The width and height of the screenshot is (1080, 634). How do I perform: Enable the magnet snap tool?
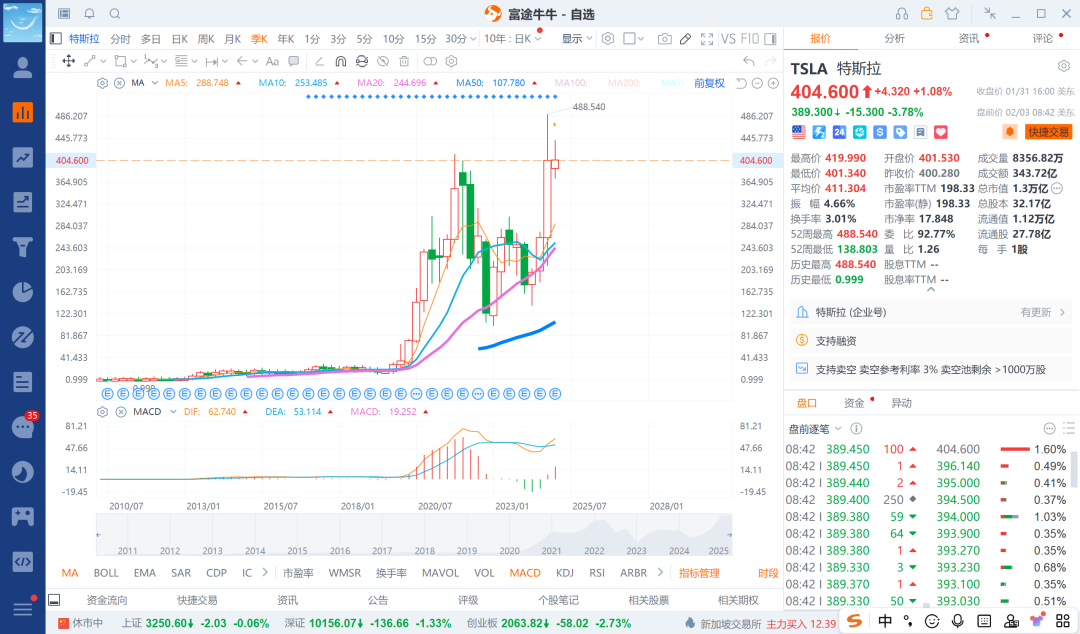click(x=340, y=61)
